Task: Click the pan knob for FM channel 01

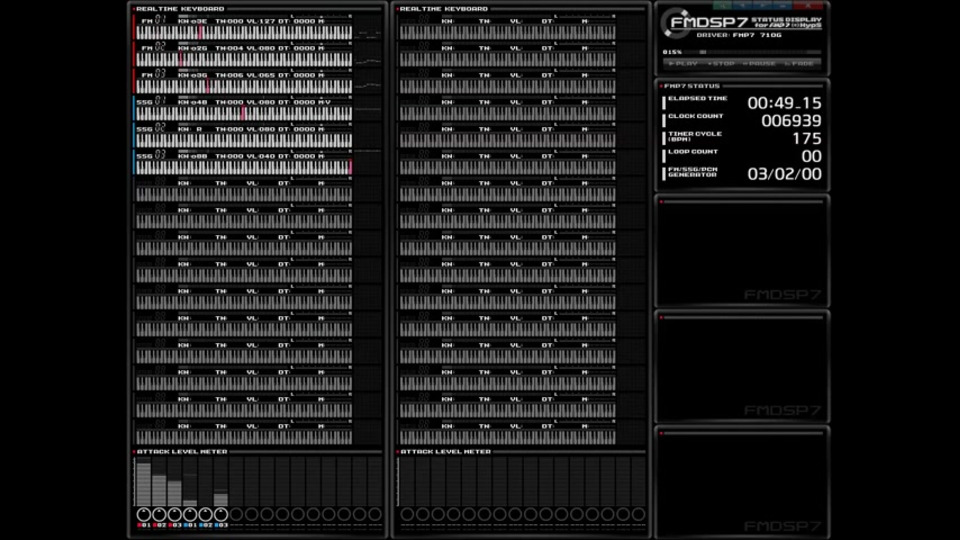Action: [144, 514]
